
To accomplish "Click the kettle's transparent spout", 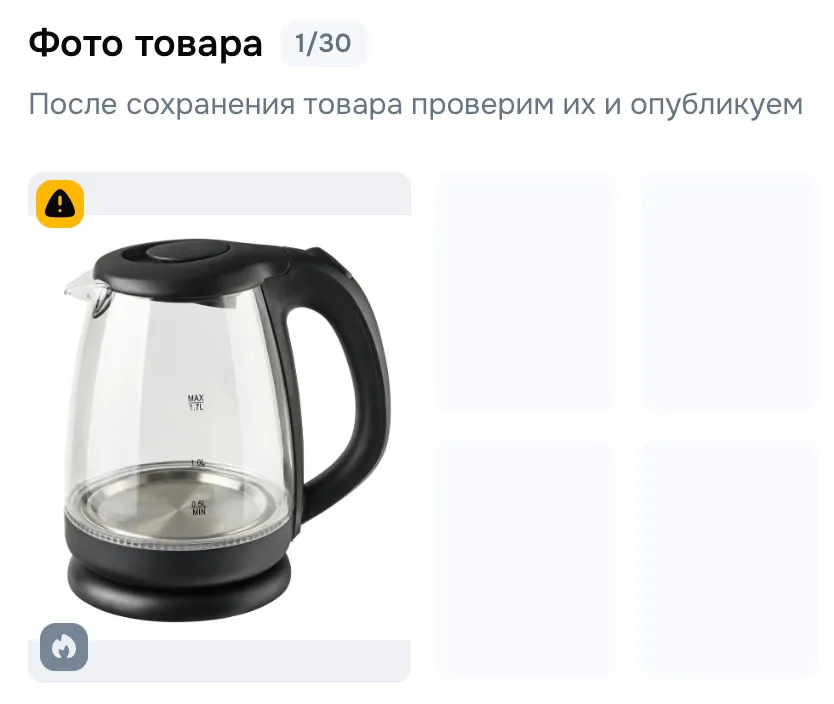I will click(88, 292).
